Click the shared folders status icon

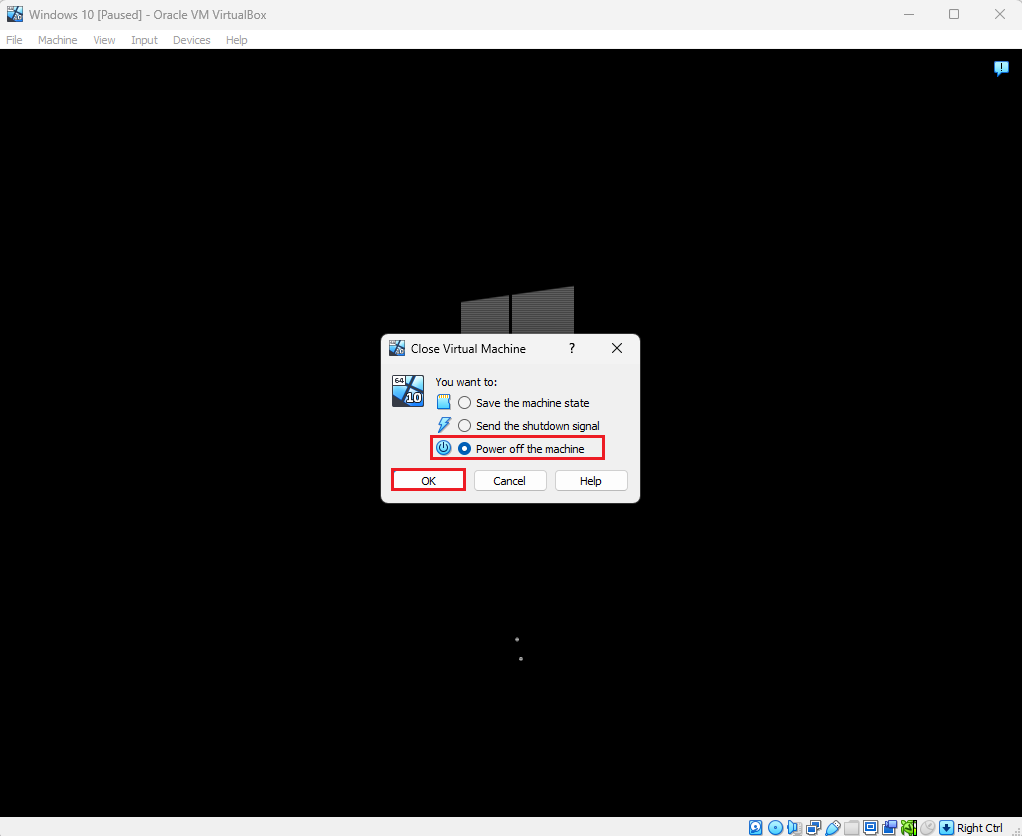851,828
